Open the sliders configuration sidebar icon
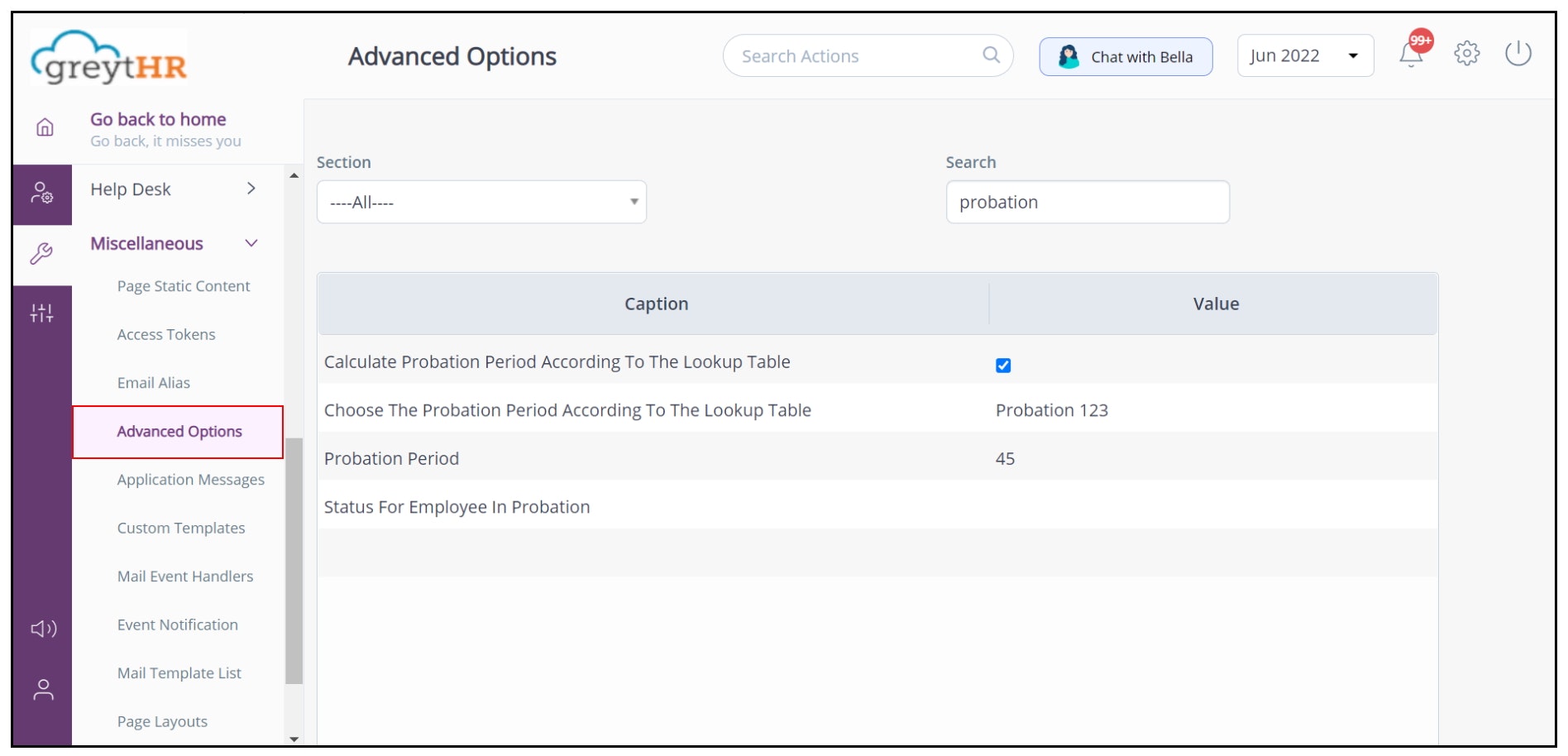This screenshot has width=1568, height=756. click(x=42, y=313)
